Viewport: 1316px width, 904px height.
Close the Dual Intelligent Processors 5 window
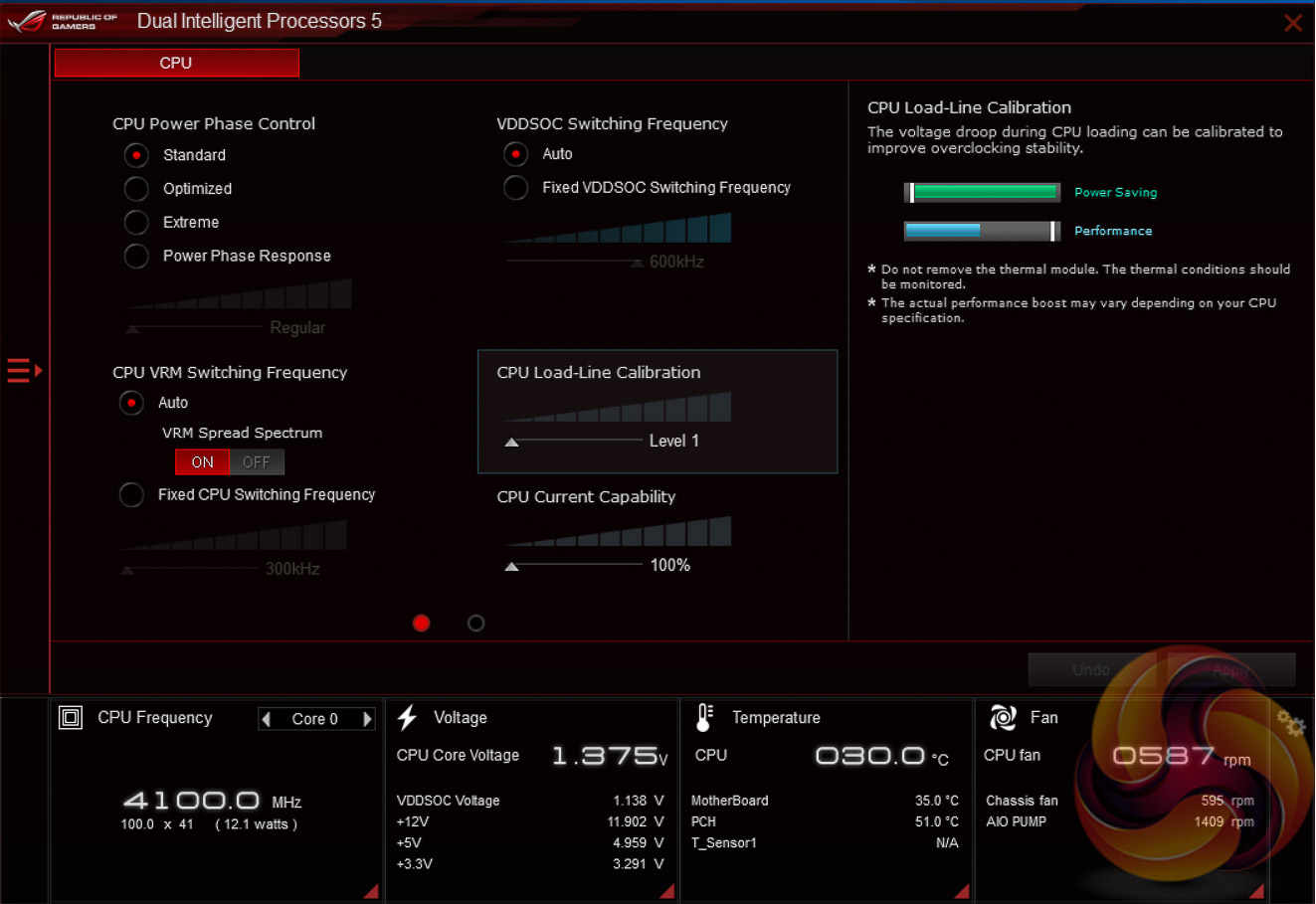[x=1293, y=23]
